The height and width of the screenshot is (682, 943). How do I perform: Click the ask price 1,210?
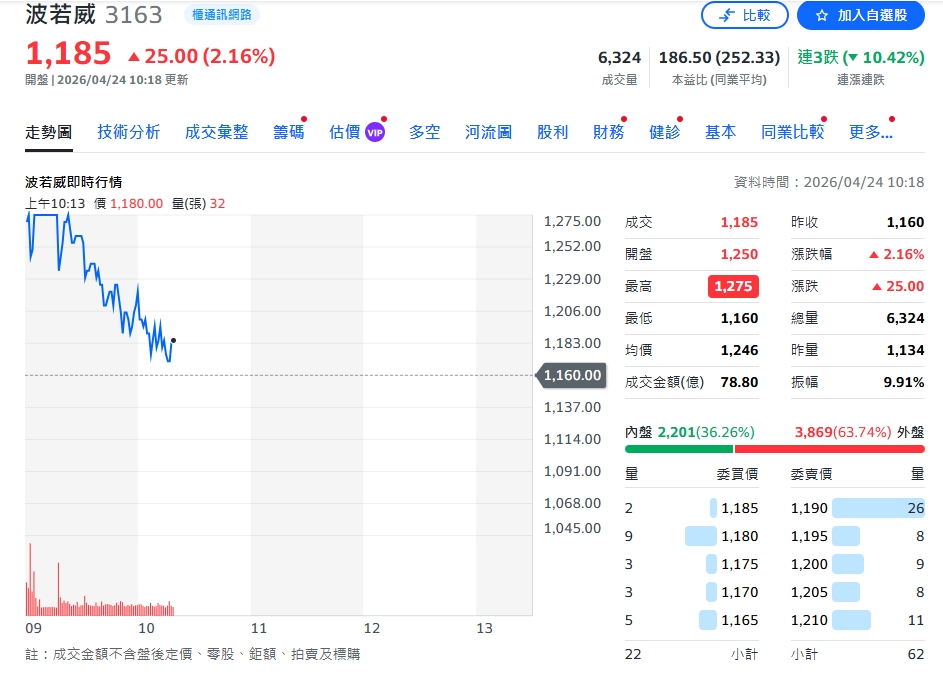[809, 620]
